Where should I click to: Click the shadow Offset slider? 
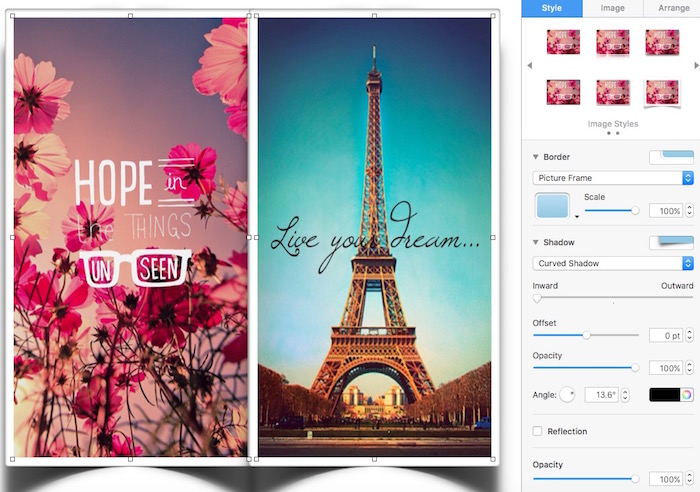(586, 335)
